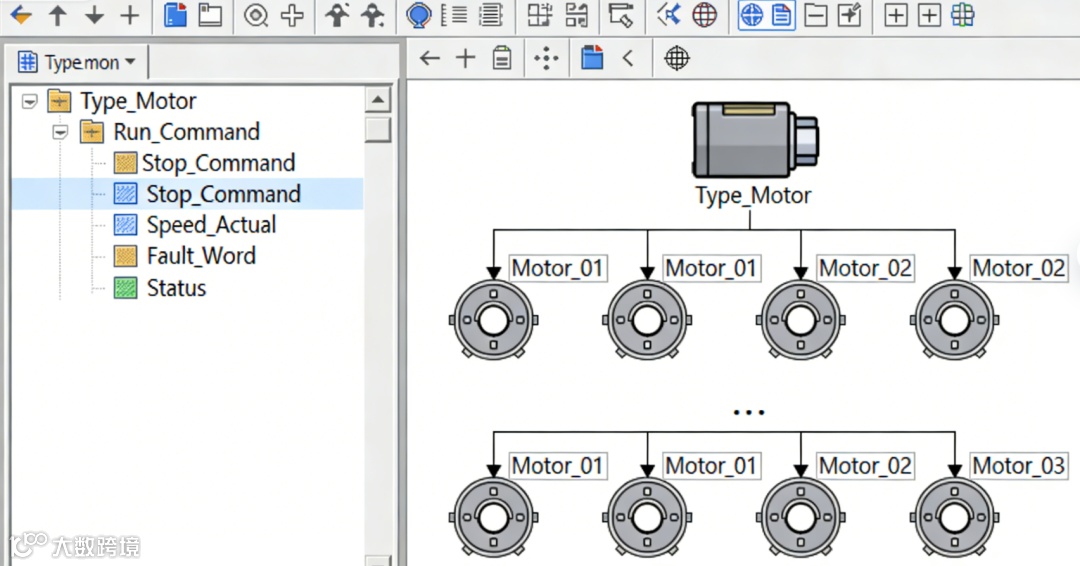Click the green icon next to Status
The image size is (1080, 566).
point(125,288)
